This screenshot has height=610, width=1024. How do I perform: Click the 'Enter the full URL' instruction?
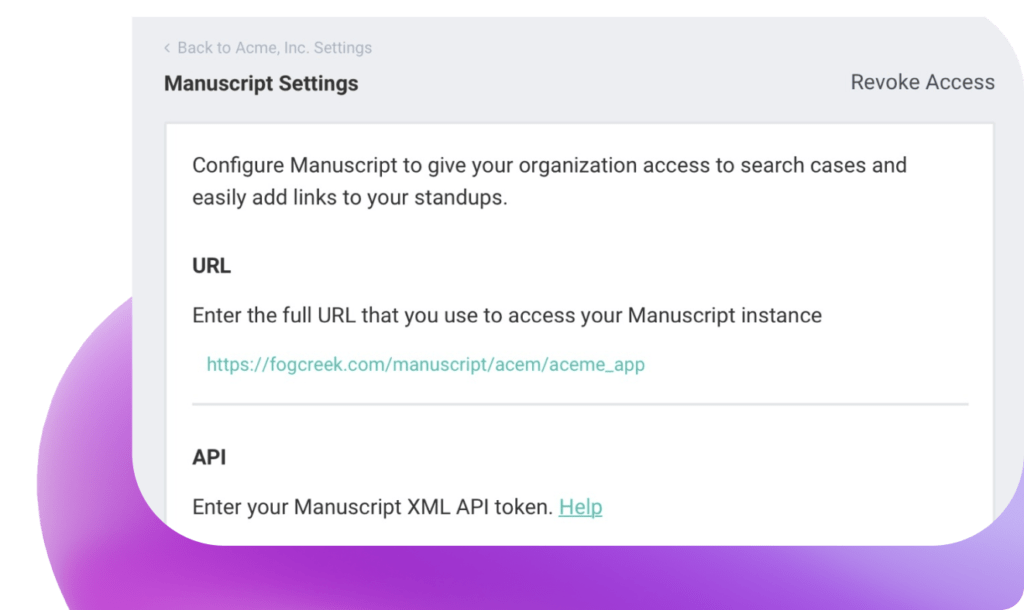click(506, 315)
